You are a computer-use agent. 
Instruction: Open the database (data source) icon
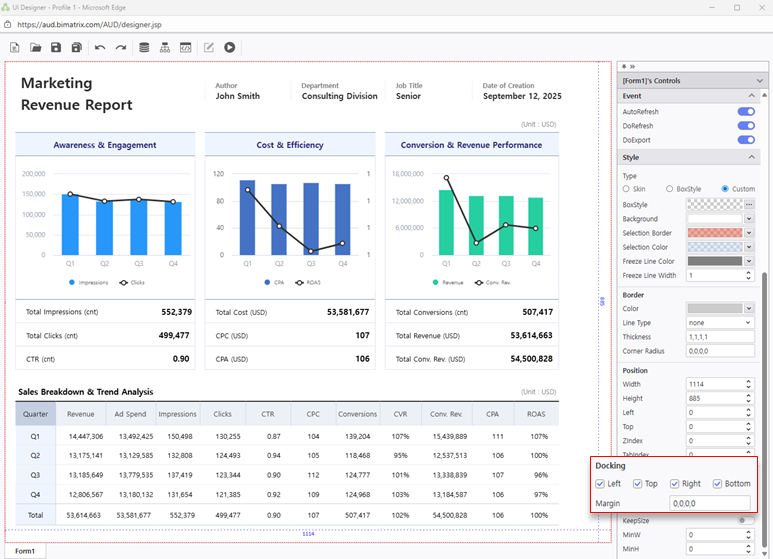(144, 47)
